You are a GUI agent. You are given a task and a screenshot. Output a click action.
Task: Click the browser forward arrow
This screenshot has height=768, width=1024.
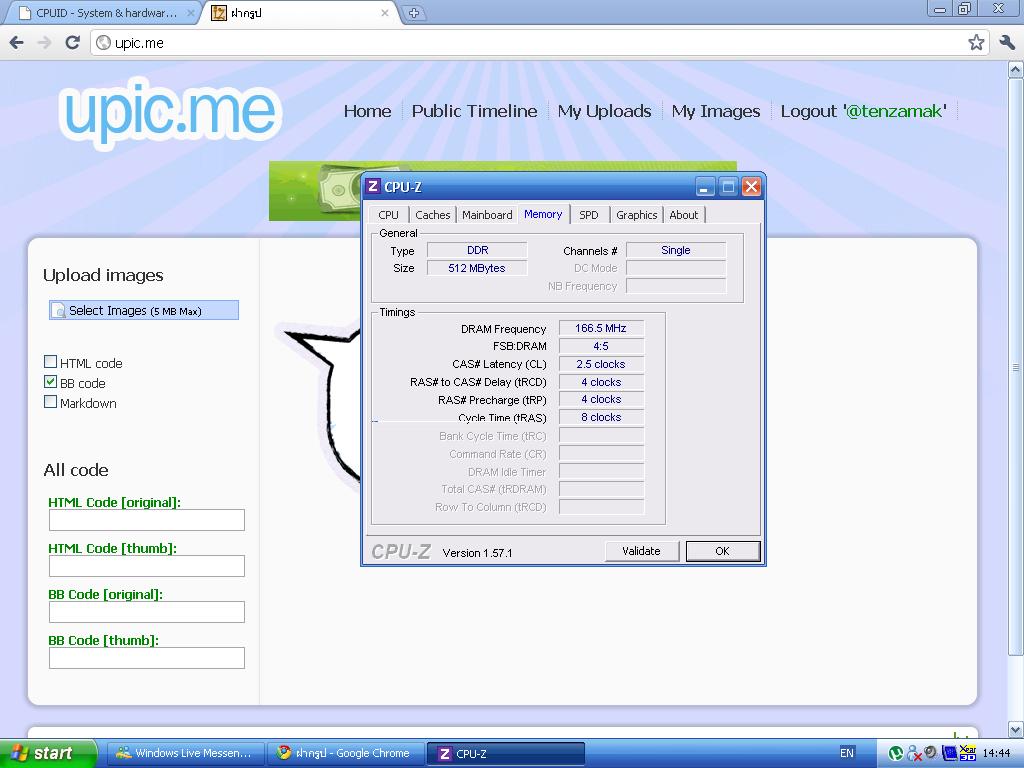(44, 43)
